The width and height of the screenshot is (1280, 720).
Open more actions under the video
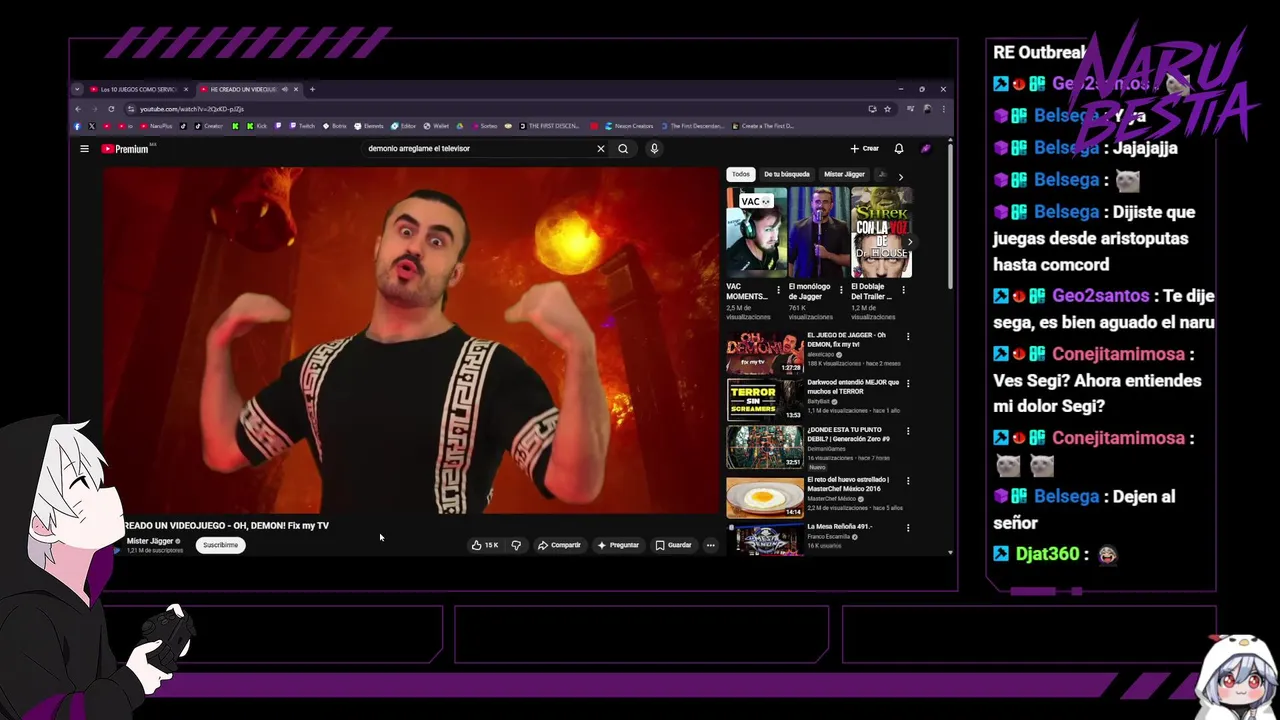[711, 545]
